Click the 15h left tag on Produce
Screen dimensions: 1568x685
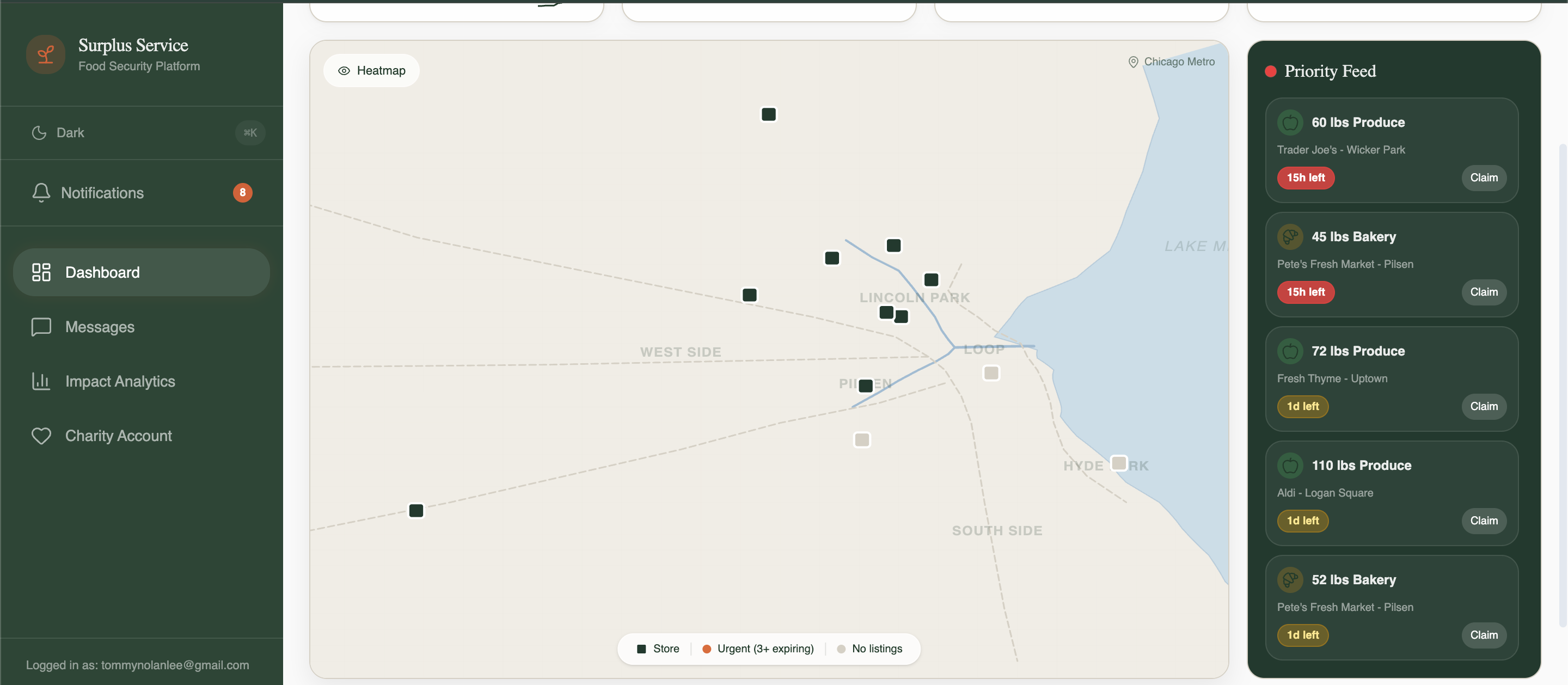1305,178
